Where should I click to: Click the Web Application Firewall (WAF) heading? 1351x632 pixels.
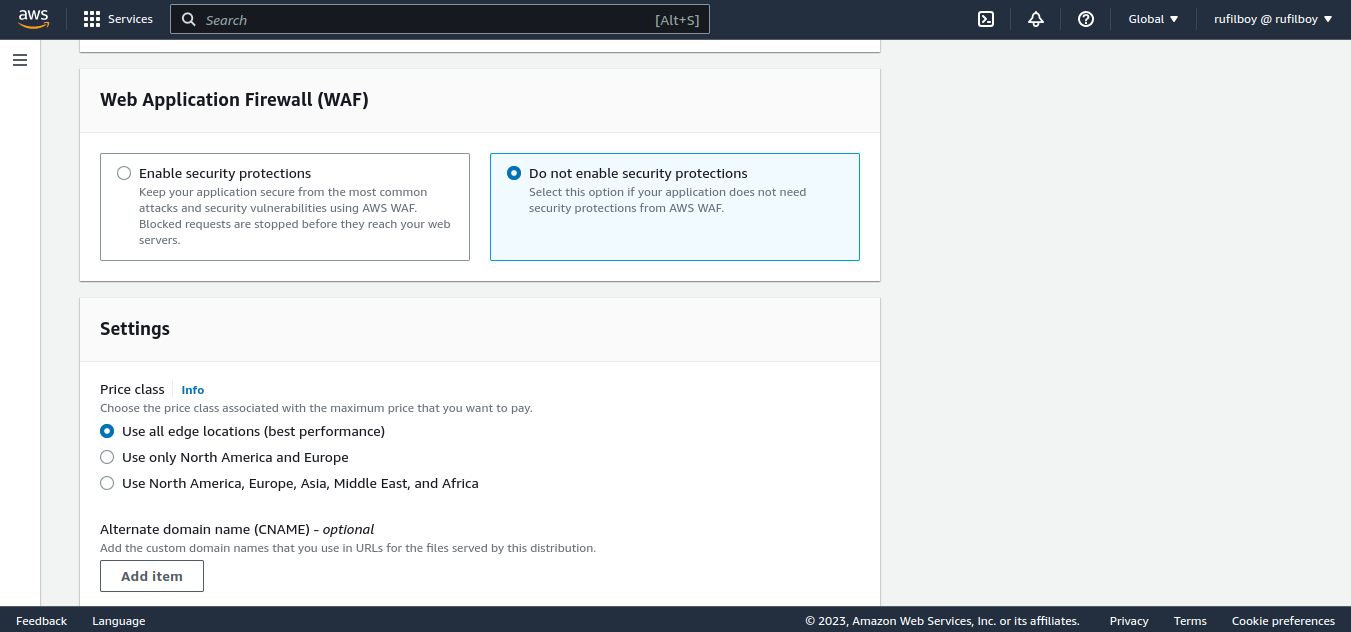tap(234, 100)
